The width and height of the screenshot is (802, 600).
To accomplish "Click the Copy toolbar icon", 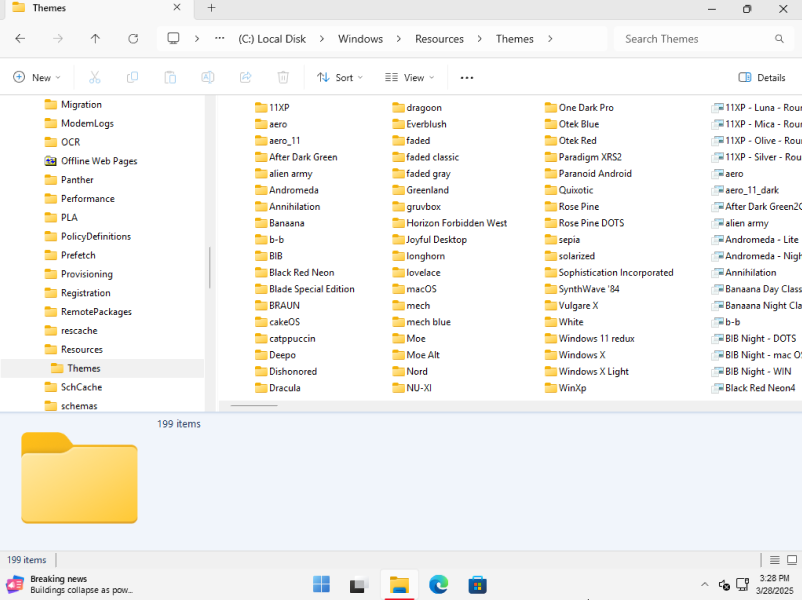I will point(132,77).
